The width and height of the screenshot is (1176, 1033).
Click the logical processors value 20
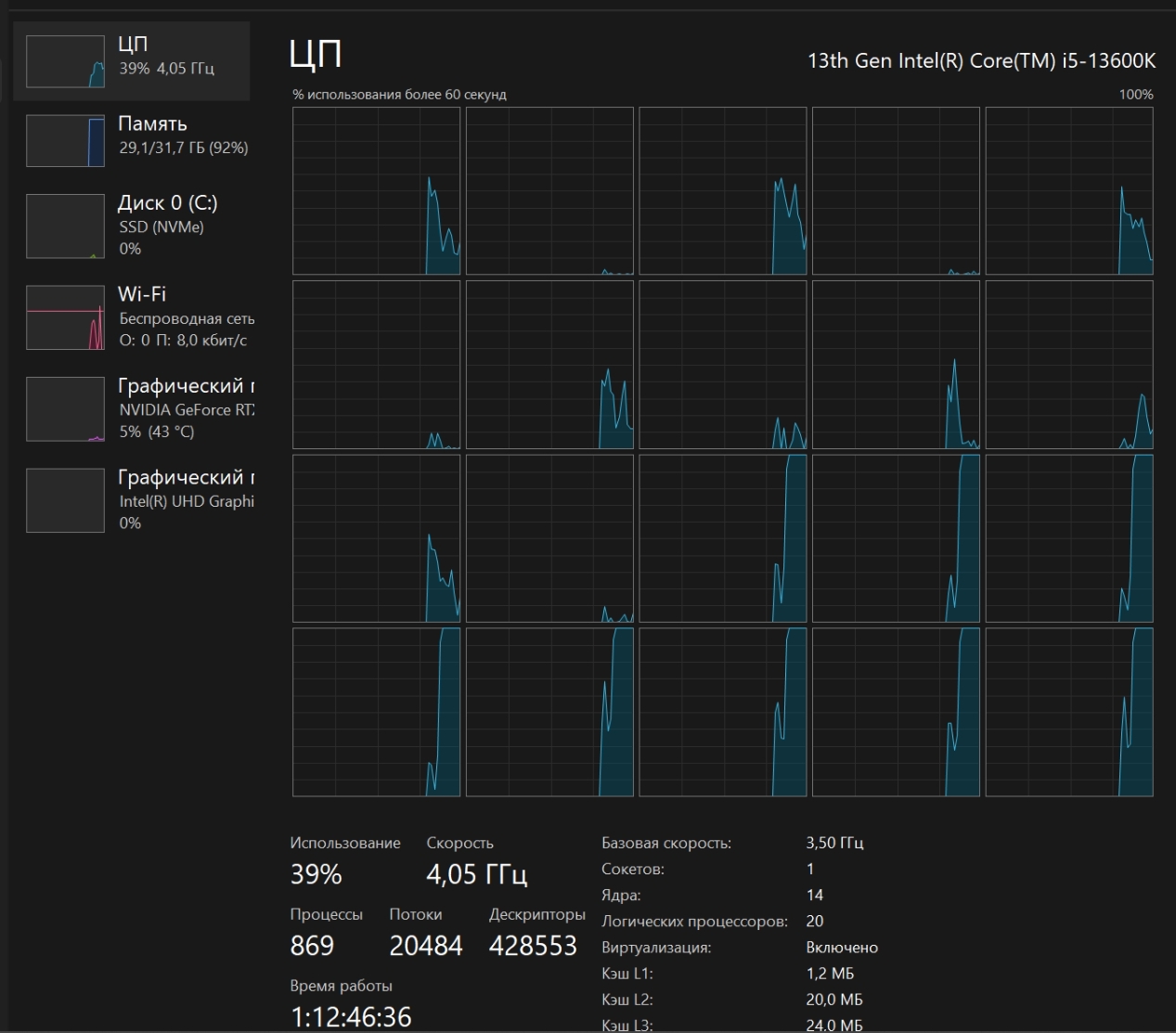(x=815, y=922)
